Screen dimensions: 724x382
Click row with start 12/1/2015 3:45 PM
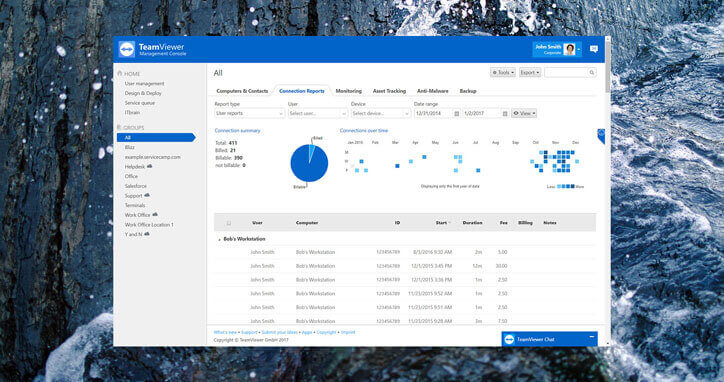pos(405,266)
